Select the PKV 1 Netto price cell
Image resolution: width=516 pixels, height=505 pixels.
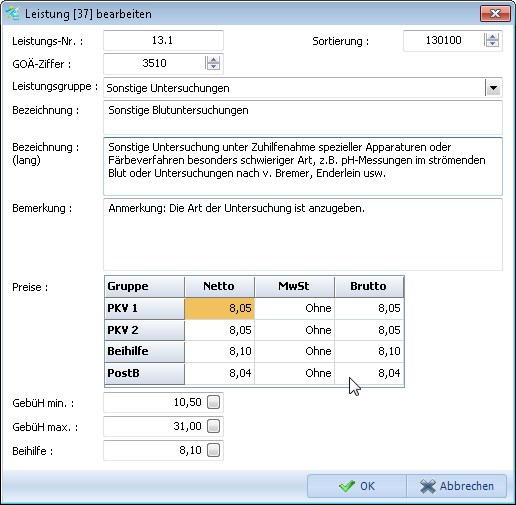click(220, 308)
